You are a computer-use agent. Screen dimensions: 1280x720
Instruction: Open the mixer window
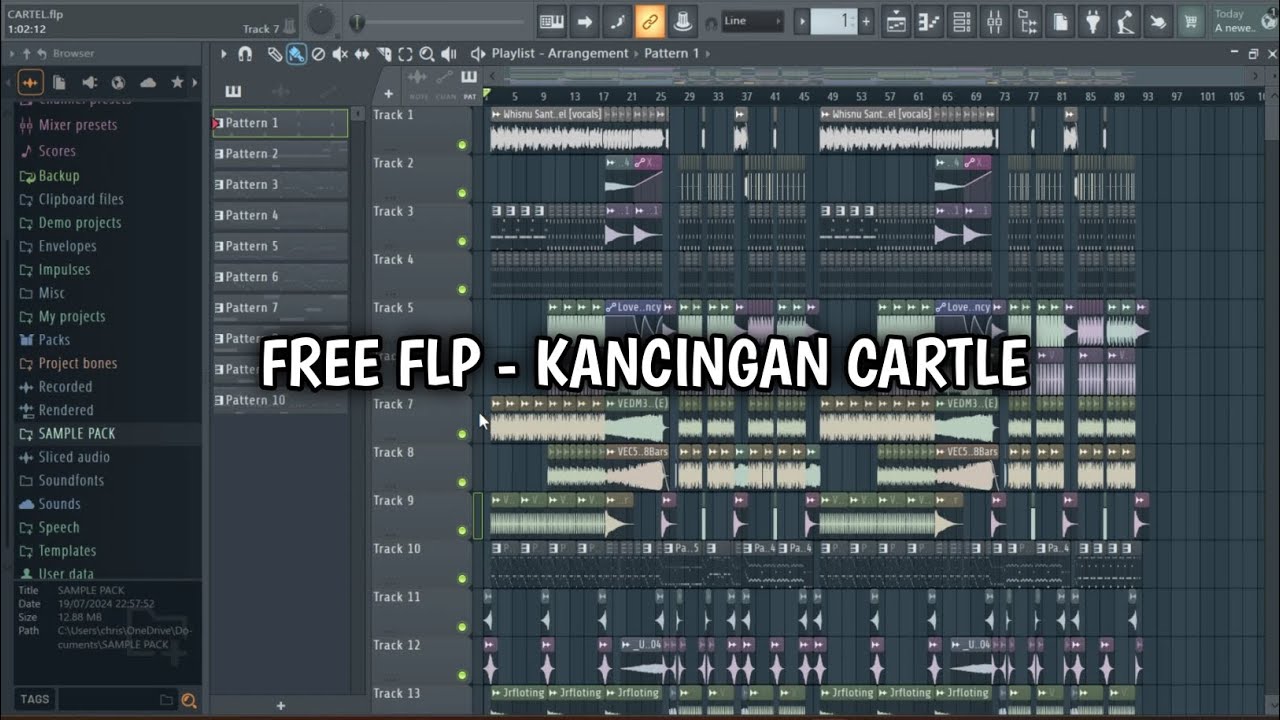pos(994,20)
